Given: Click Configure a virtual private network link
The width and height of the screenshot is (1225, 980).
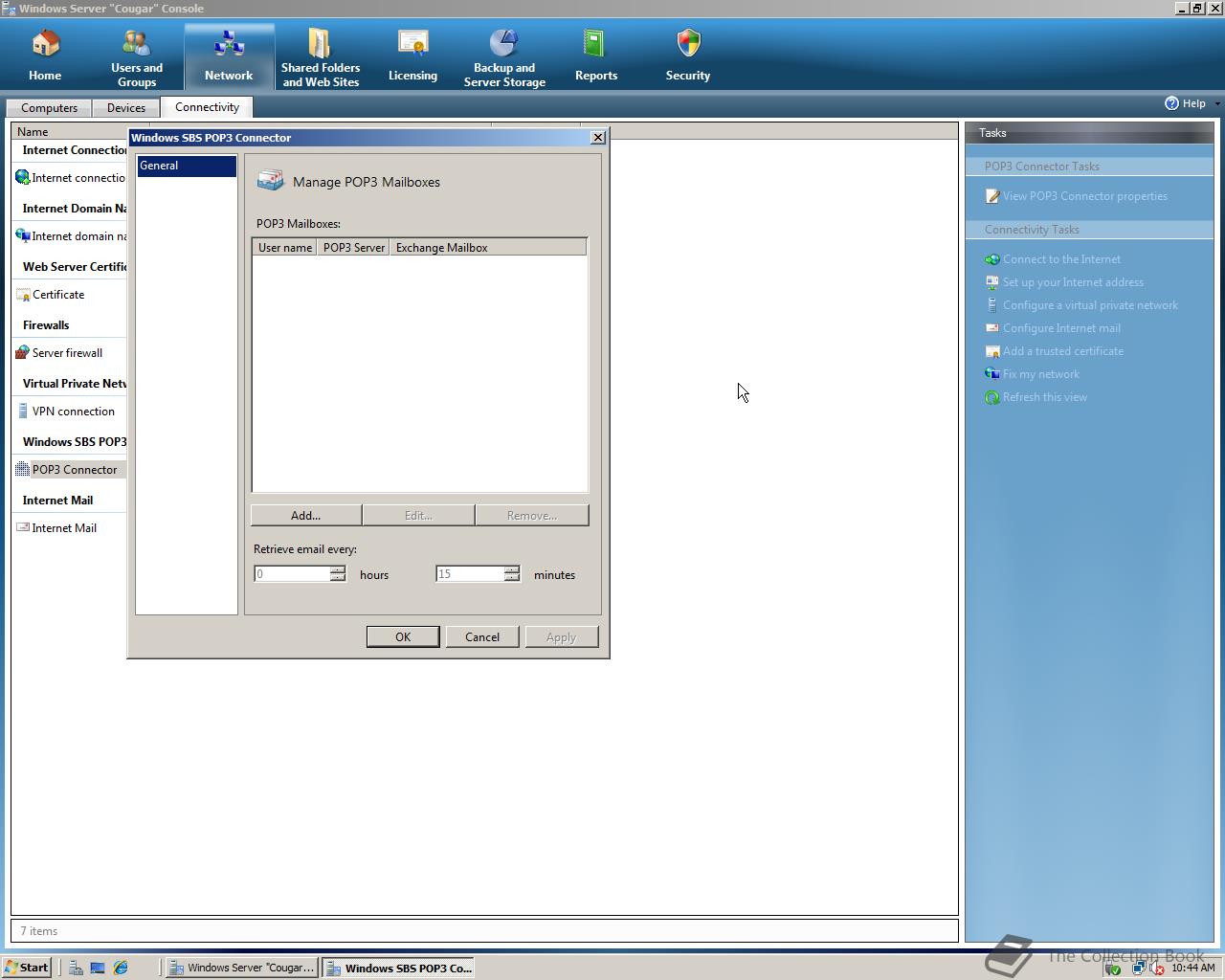Looking at the screenshot, I should click(x=1090, y=305).
